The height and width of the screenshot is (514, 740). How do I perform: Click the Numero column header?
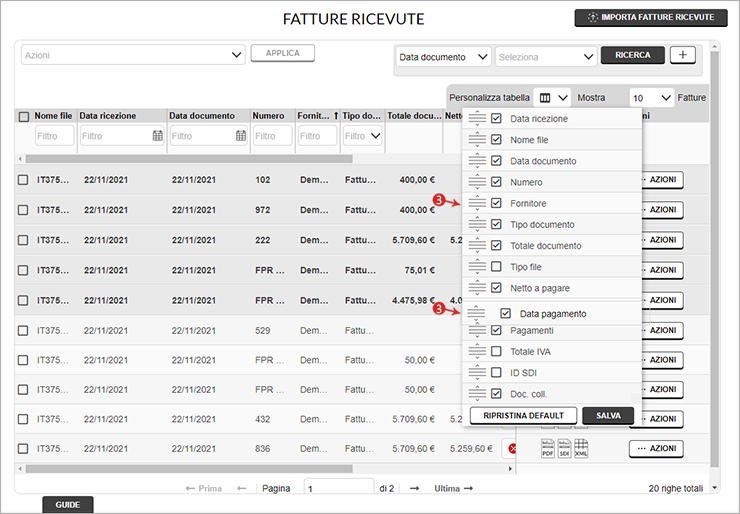pos(268,116)
